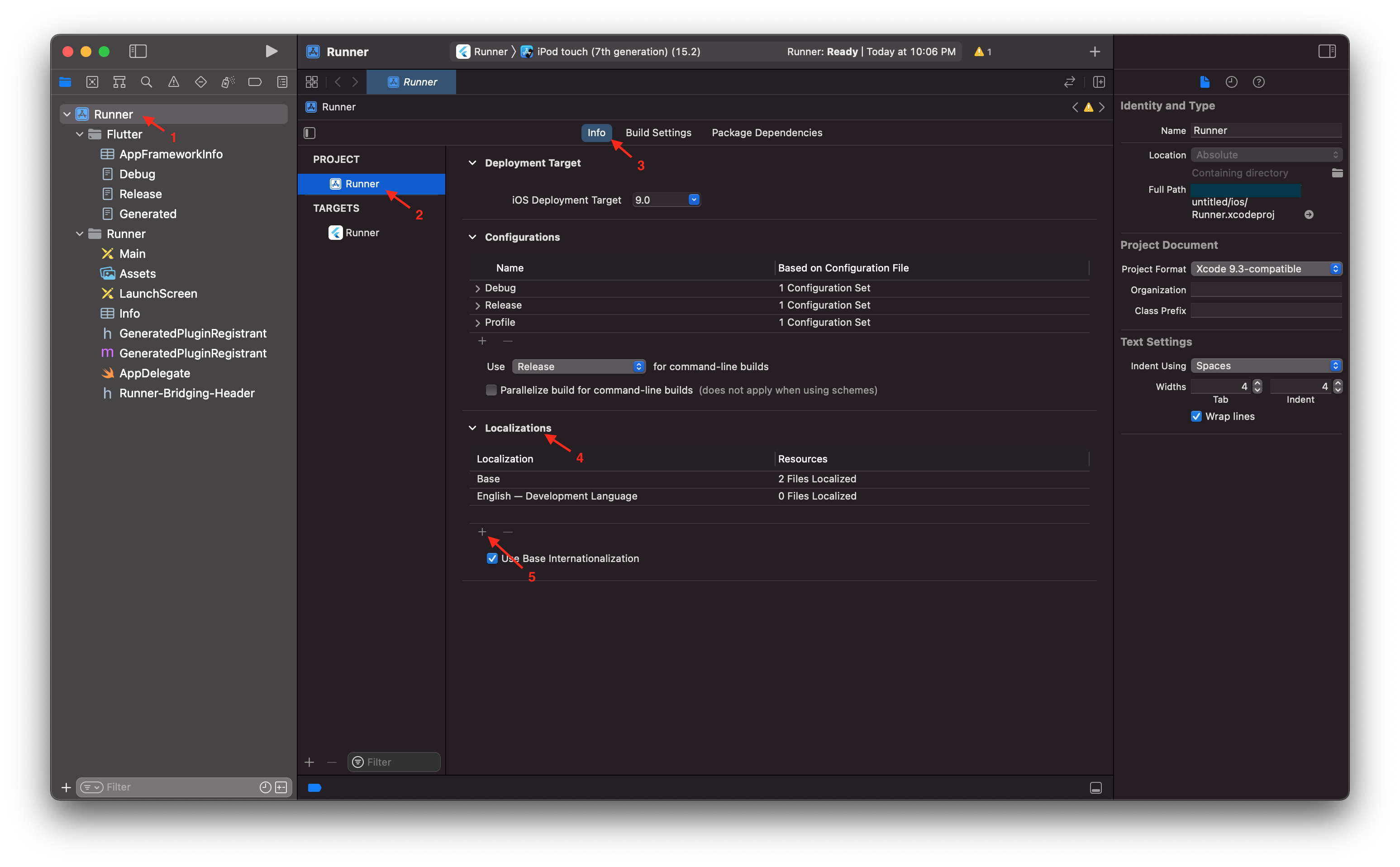Image resolution: width=1400 pixels, height=867 pixels.
Task: Toggle Use Base Internationalization checkbox
Action: [x=492, y=558]
